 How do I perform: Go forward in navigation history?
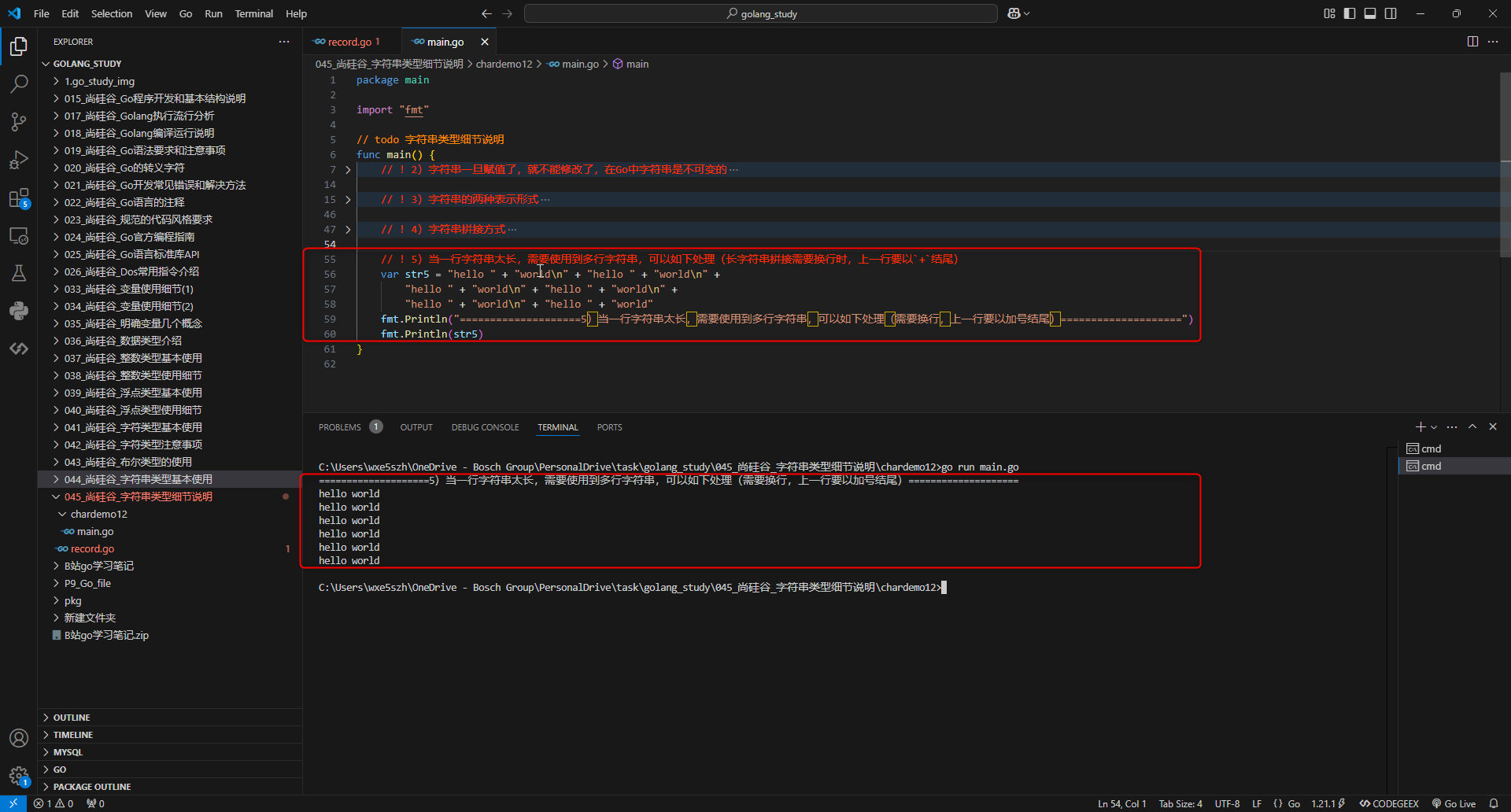[507, 13]
